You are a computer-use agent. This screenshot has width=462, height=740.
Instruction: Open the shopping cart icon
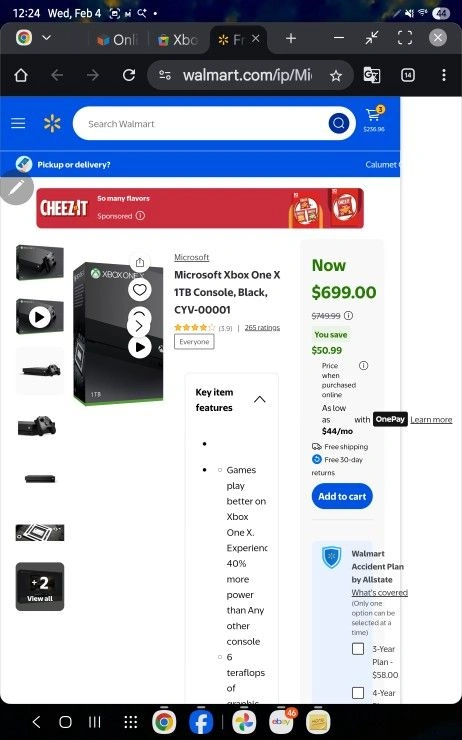[x=374, y=118]
